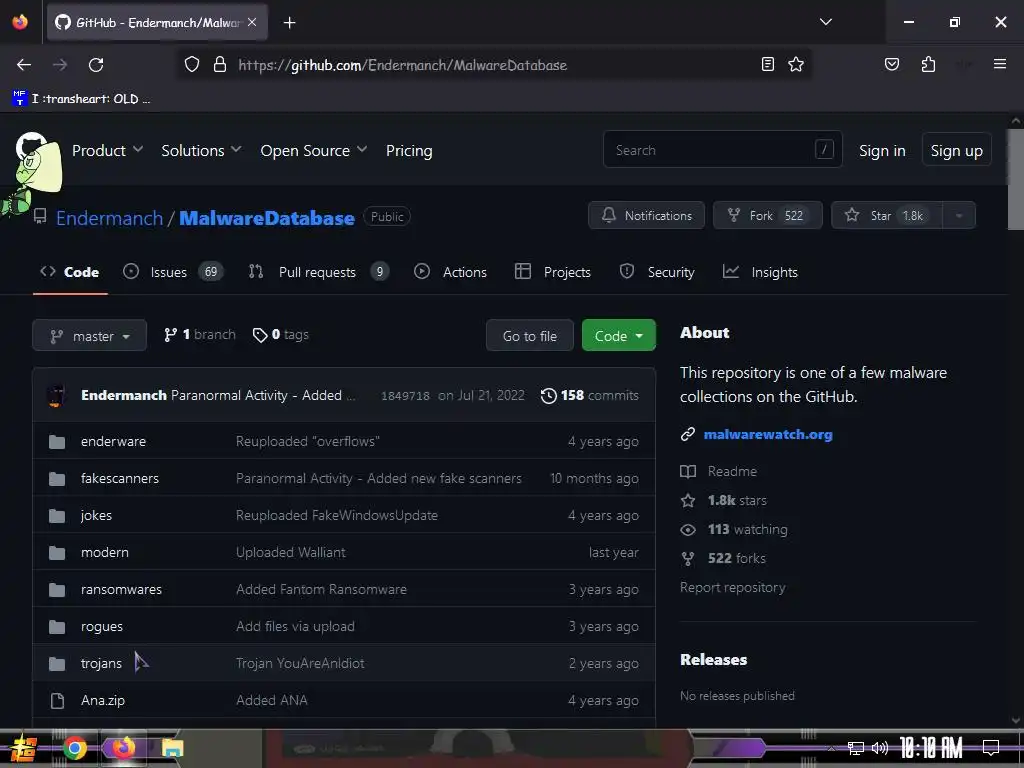This screenshot has height=768, width=1024.
Task: Open the list all tabs chevron
Action: [825, 22]
